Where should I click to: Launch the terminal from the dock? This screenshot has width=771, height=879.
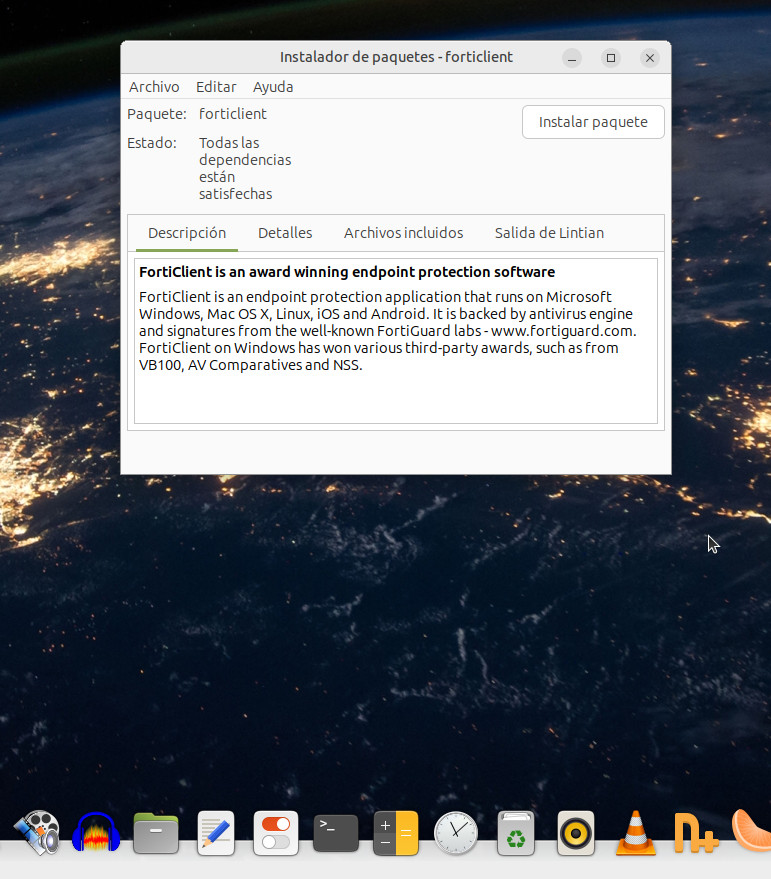click(x=336, y=833)
